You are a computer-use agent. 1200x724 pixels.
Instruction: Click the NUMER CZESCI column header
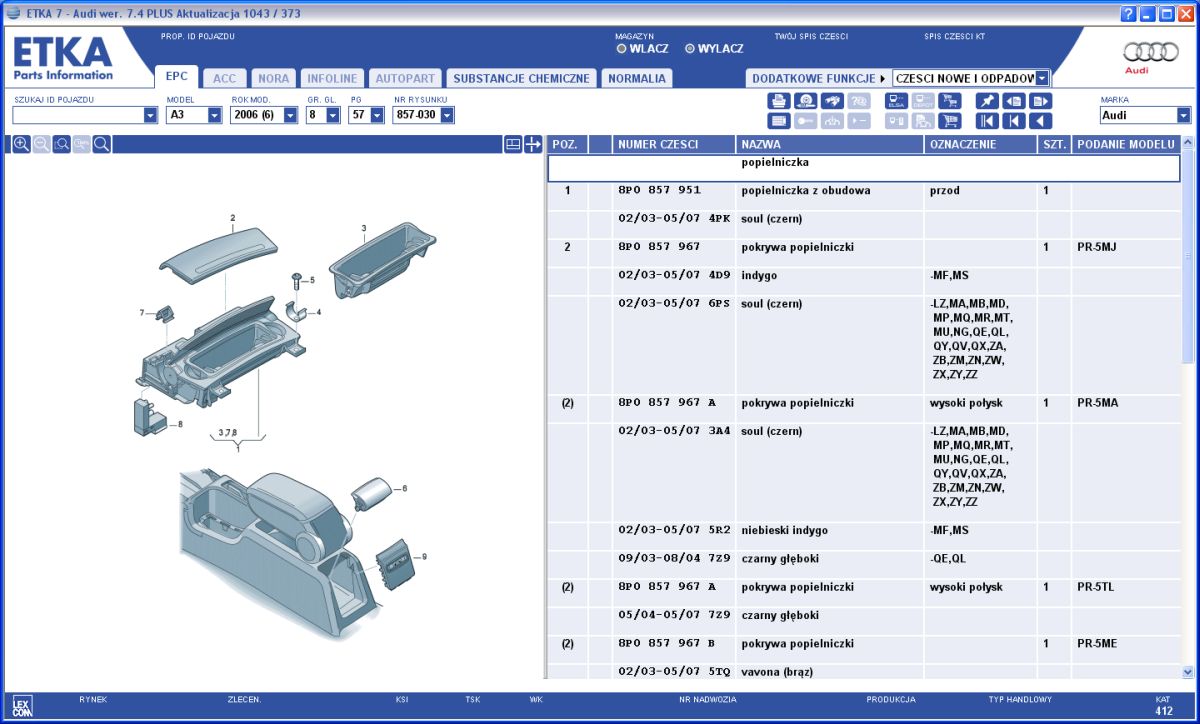(673, 144)
